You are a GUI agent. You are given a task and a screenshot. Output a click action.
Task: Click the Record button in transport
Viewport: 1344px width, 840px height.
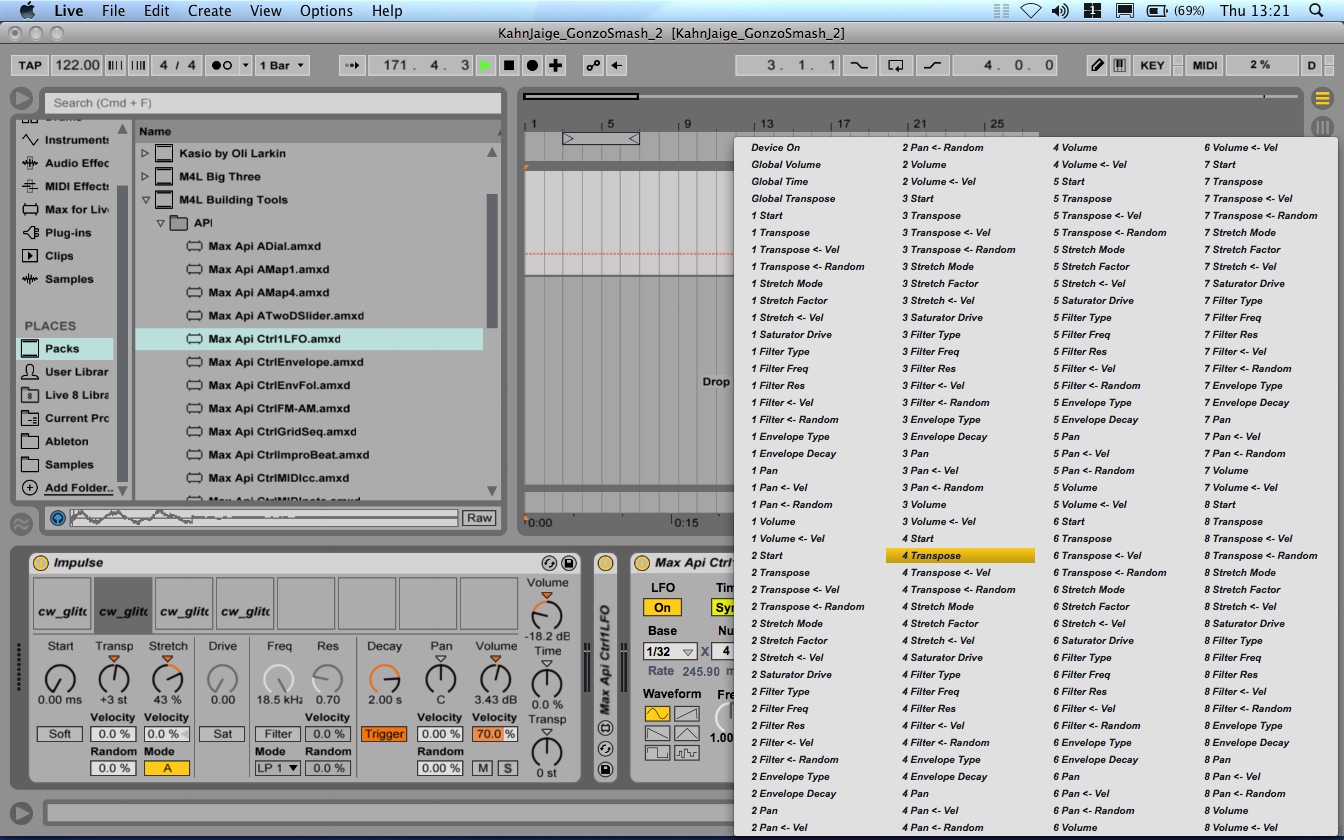tap(532, 65)
